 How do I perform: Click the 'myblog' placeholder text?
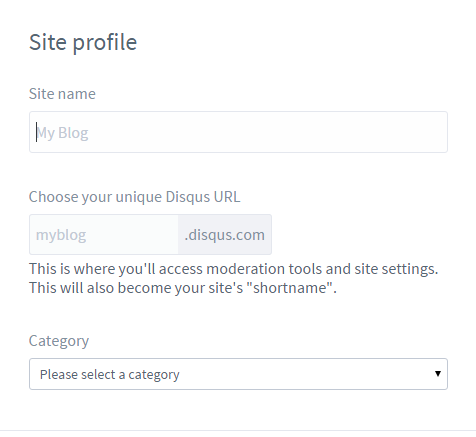tap(61, 235)
